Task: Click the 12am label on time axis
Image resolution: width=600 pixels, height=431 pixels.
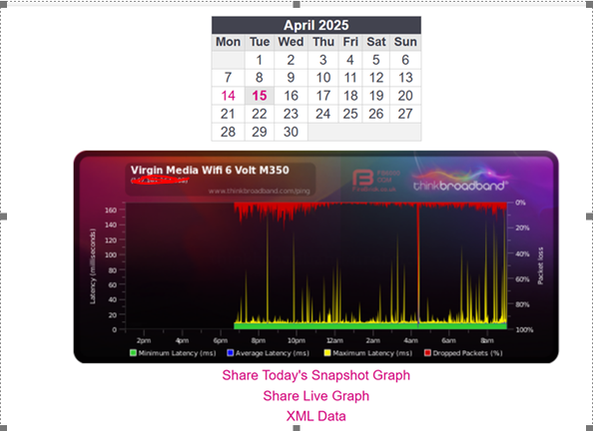Action: coord(334,340)
